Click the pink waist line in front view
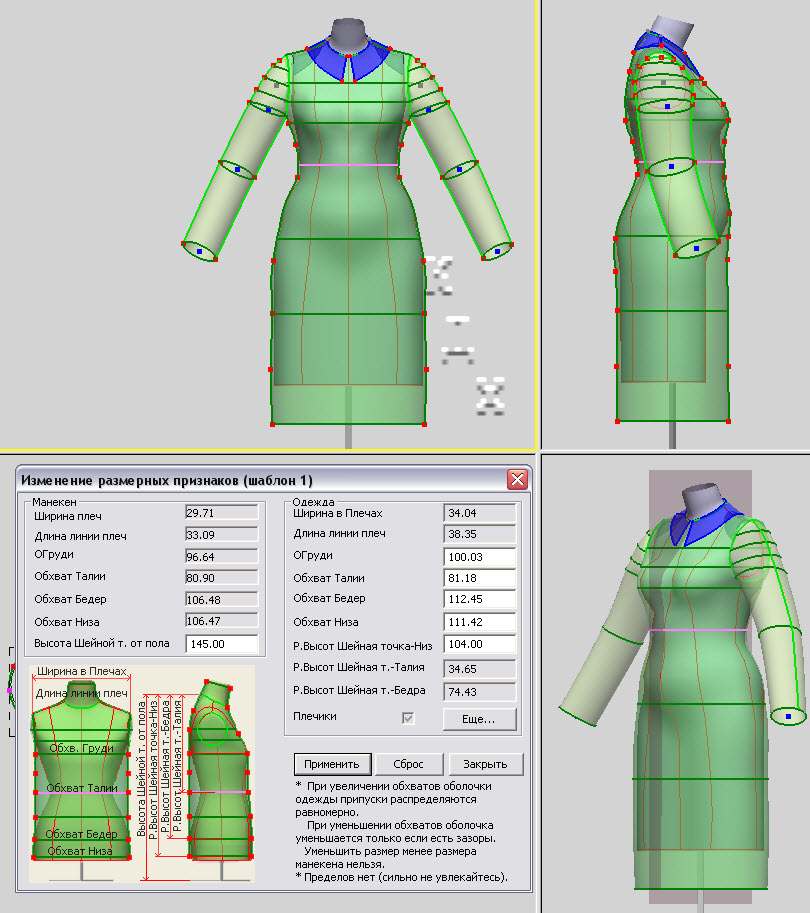 point(348,165)
